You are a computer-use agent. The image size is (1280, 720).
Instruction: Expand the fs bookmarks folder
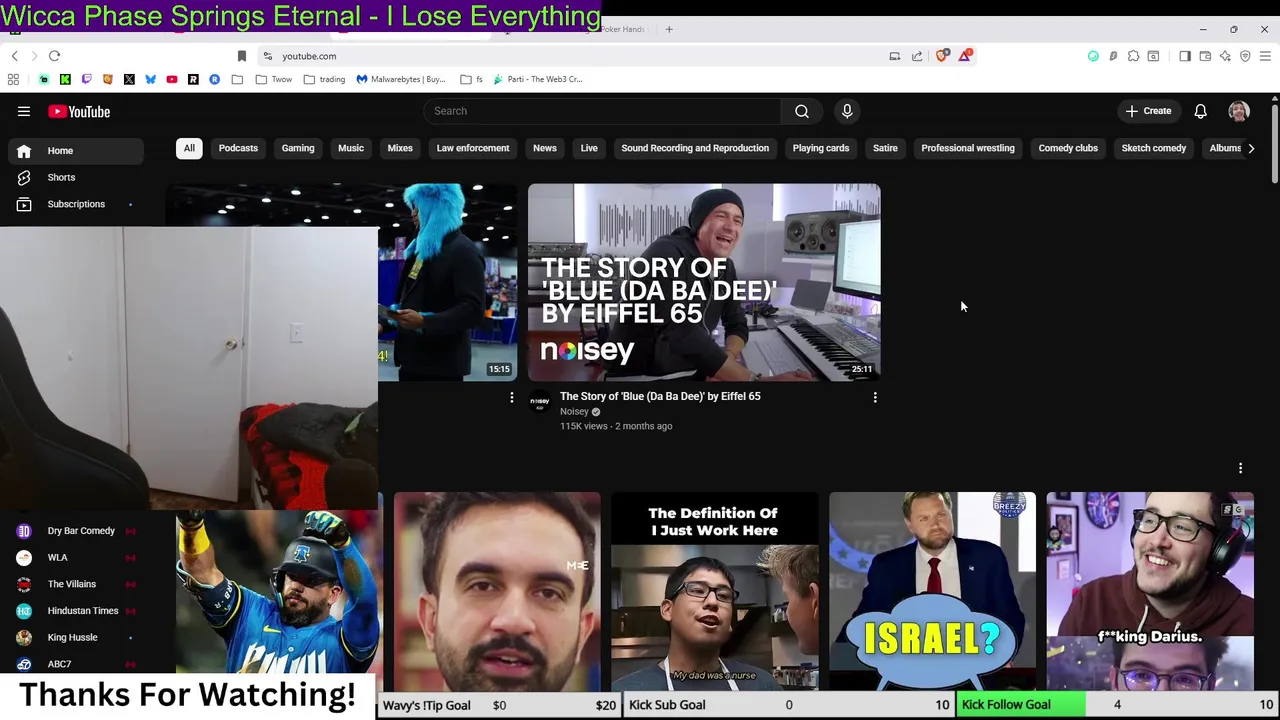[x=473, y=79]
